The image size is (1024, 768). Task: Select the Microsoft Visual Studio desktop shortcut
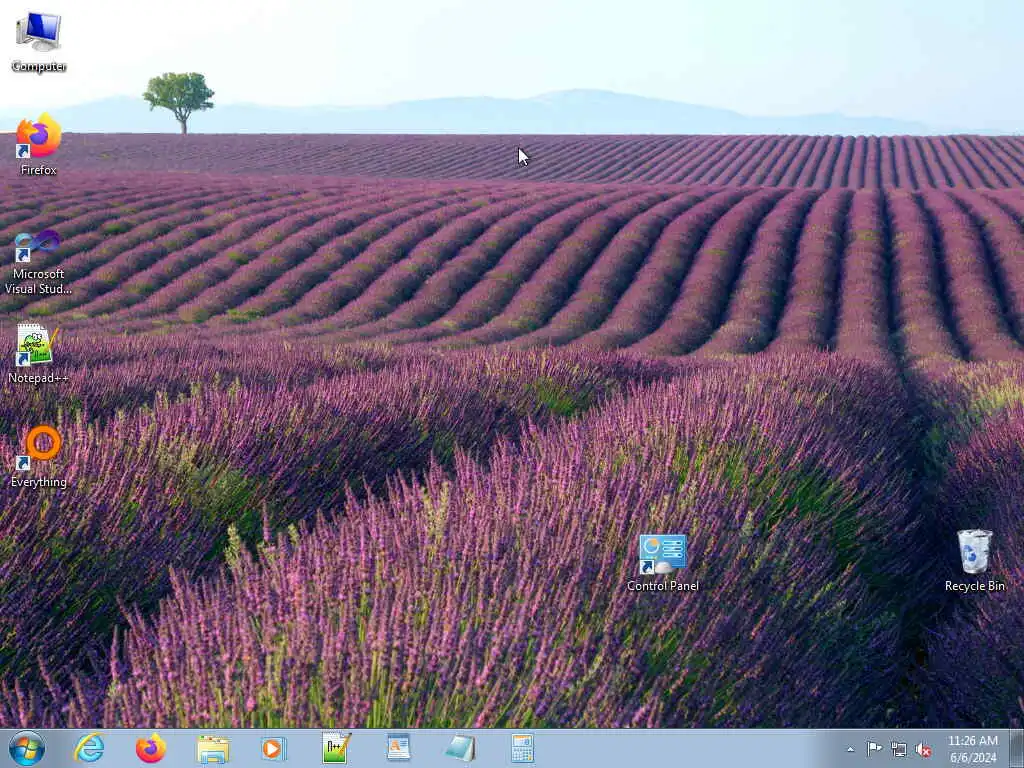39,262
